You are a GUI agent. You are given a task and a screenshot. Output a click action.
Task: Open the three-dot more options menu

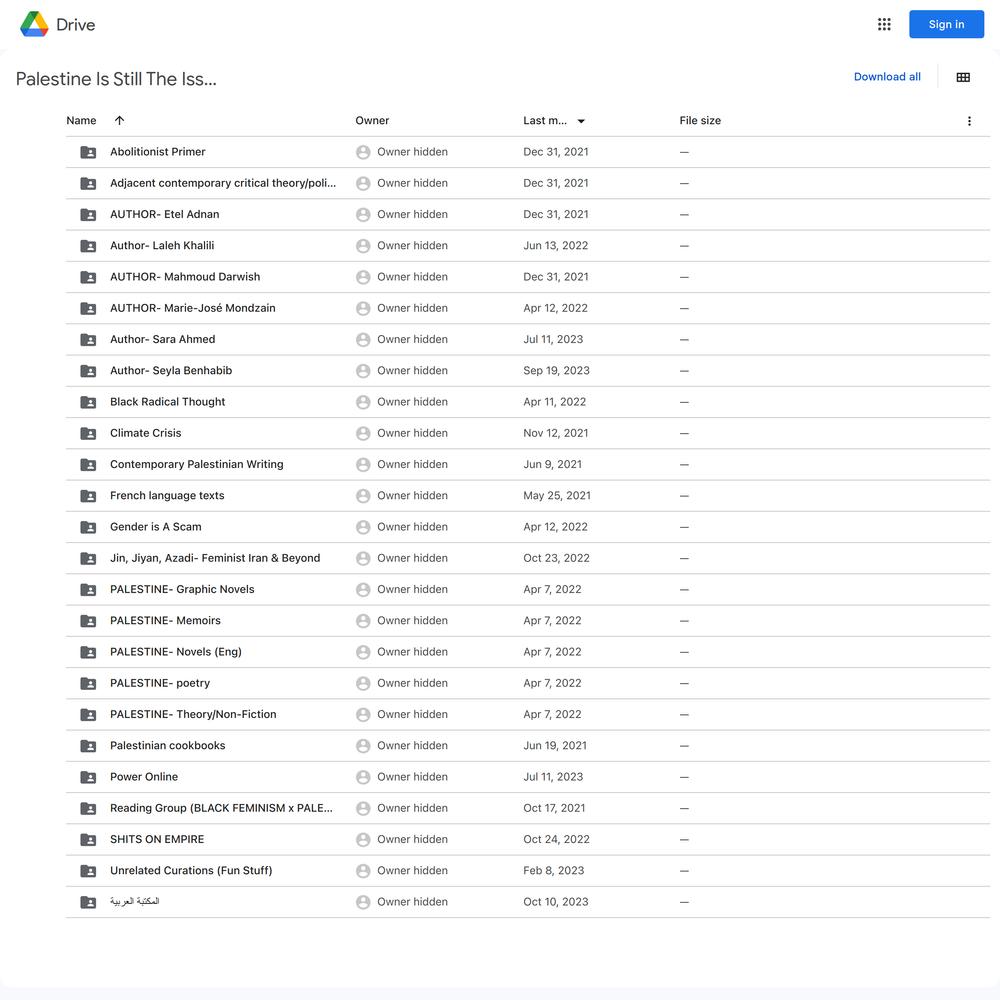click(x=969, y=121)
